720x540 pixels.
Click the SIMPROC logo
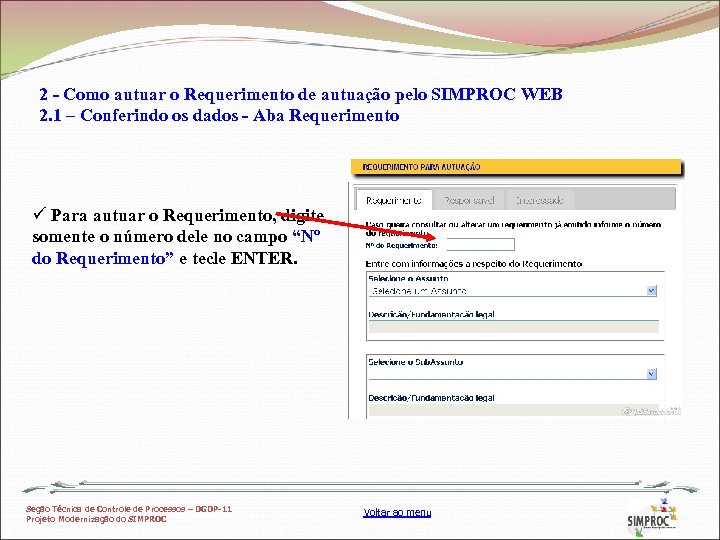pos(652,518)
